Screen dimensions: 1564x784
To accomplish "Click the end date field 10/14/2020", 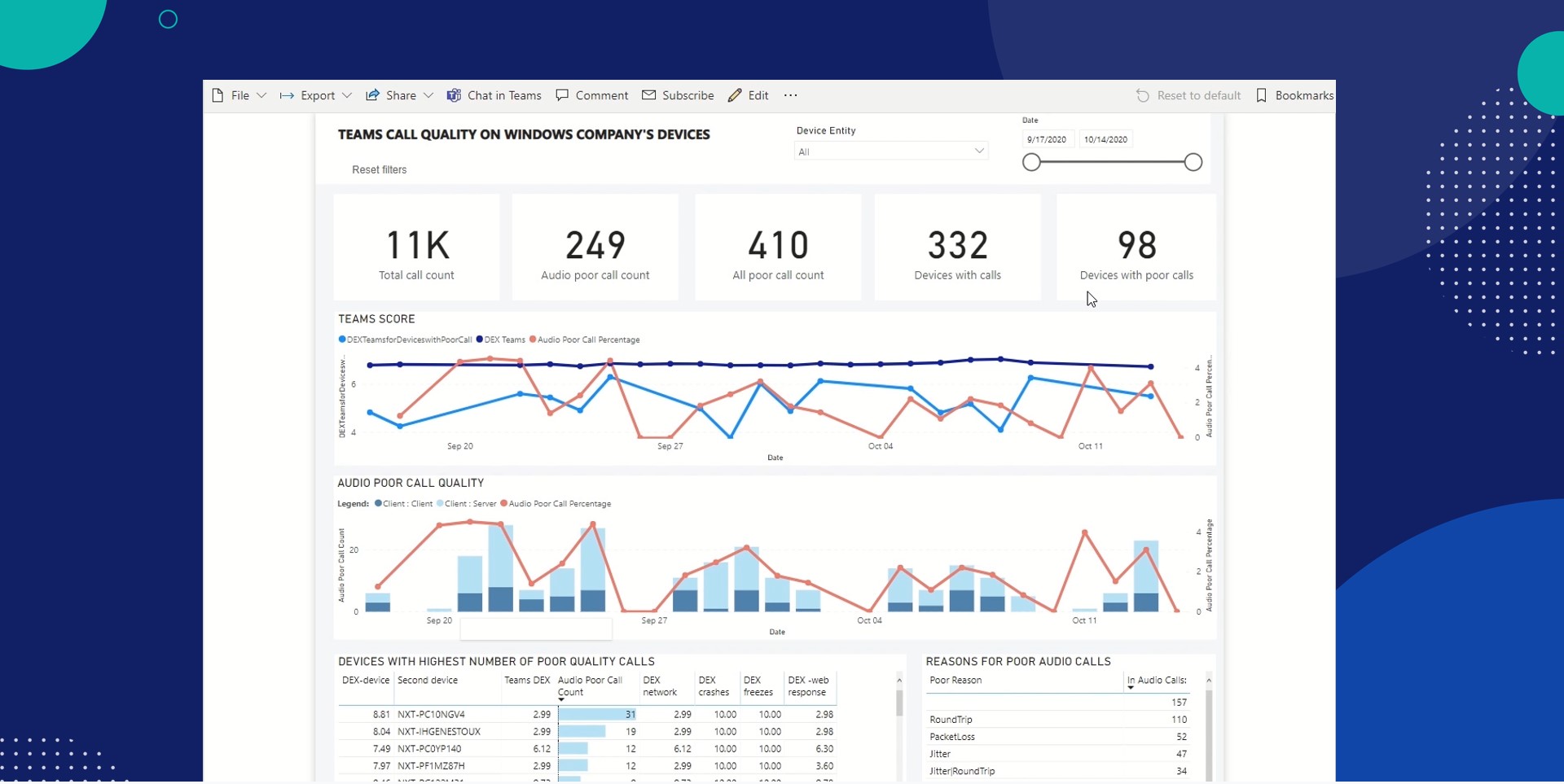I will pyautogui.click(x=1106, y=139).
